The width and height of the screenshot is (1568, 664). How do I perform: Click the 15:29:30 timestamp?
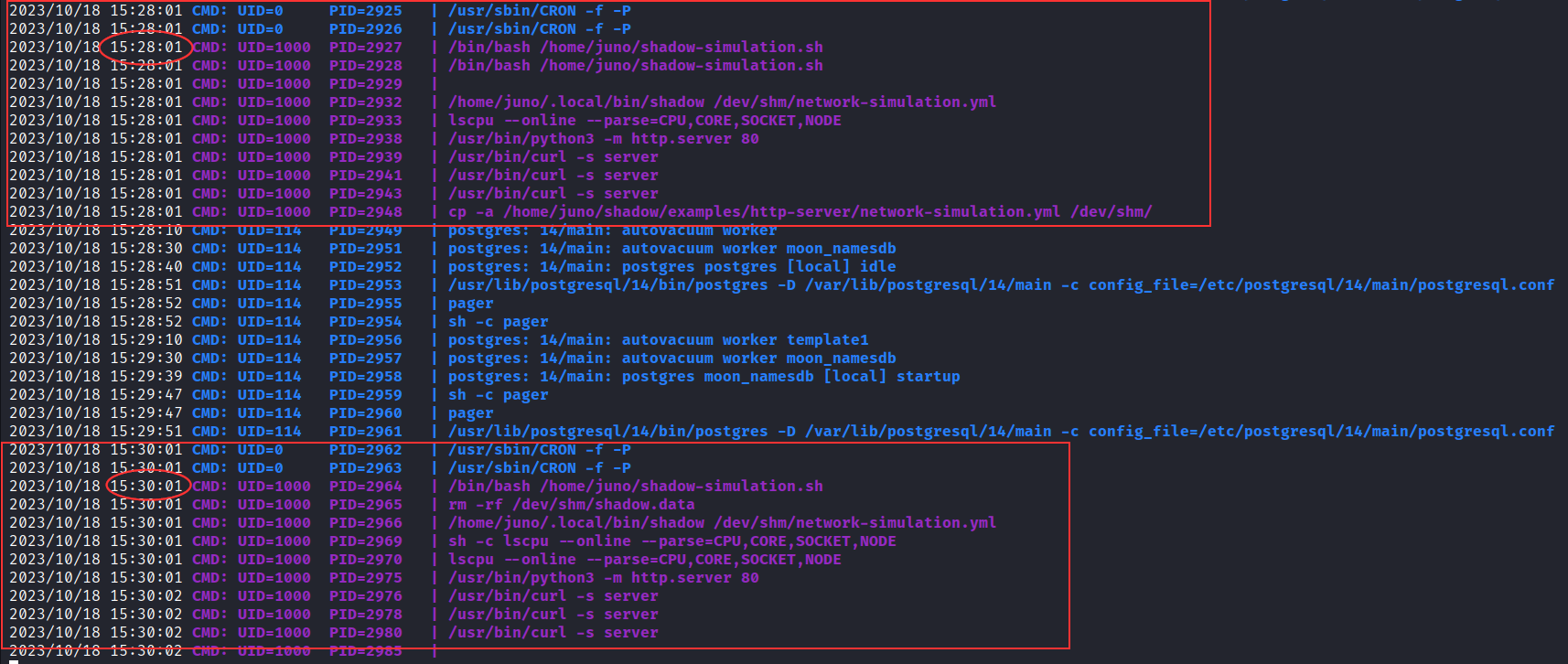pos(145,359)
